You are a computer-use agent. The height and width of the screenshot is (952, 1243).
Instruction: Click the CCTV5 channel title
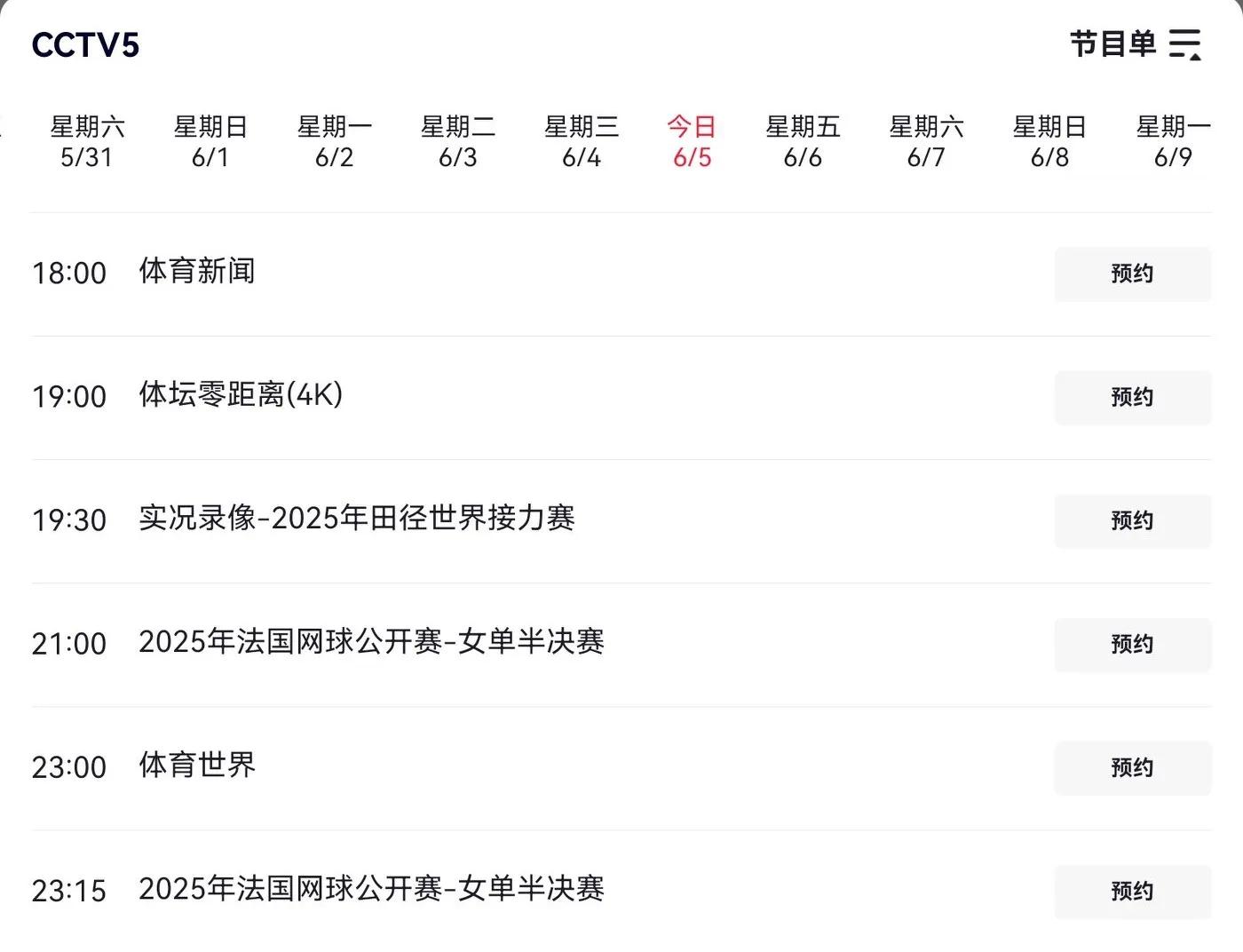coord(85,45)
